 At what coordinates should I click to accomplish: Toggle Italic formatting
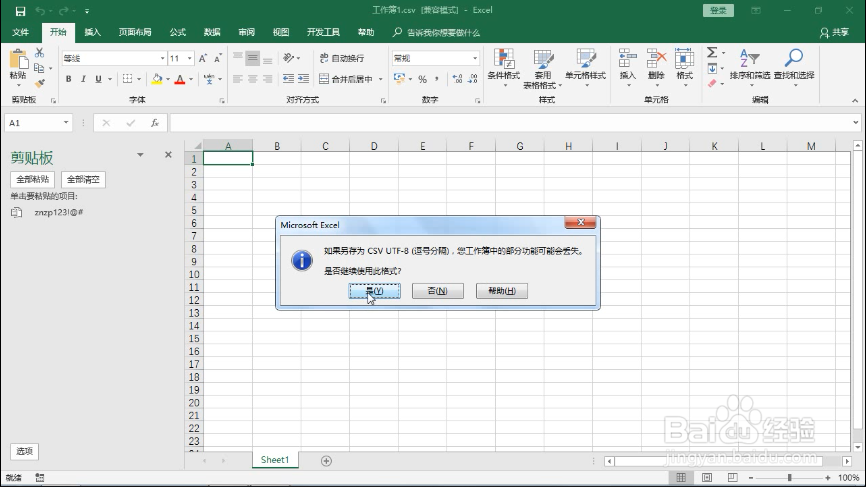click(83, 79)
